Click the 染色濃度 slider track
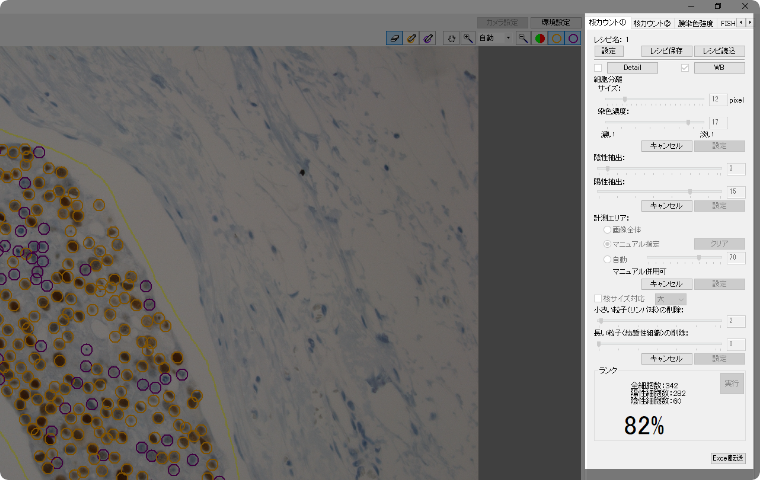The width and height of the screenshot is (760, 480). click(x=654, y=123)
